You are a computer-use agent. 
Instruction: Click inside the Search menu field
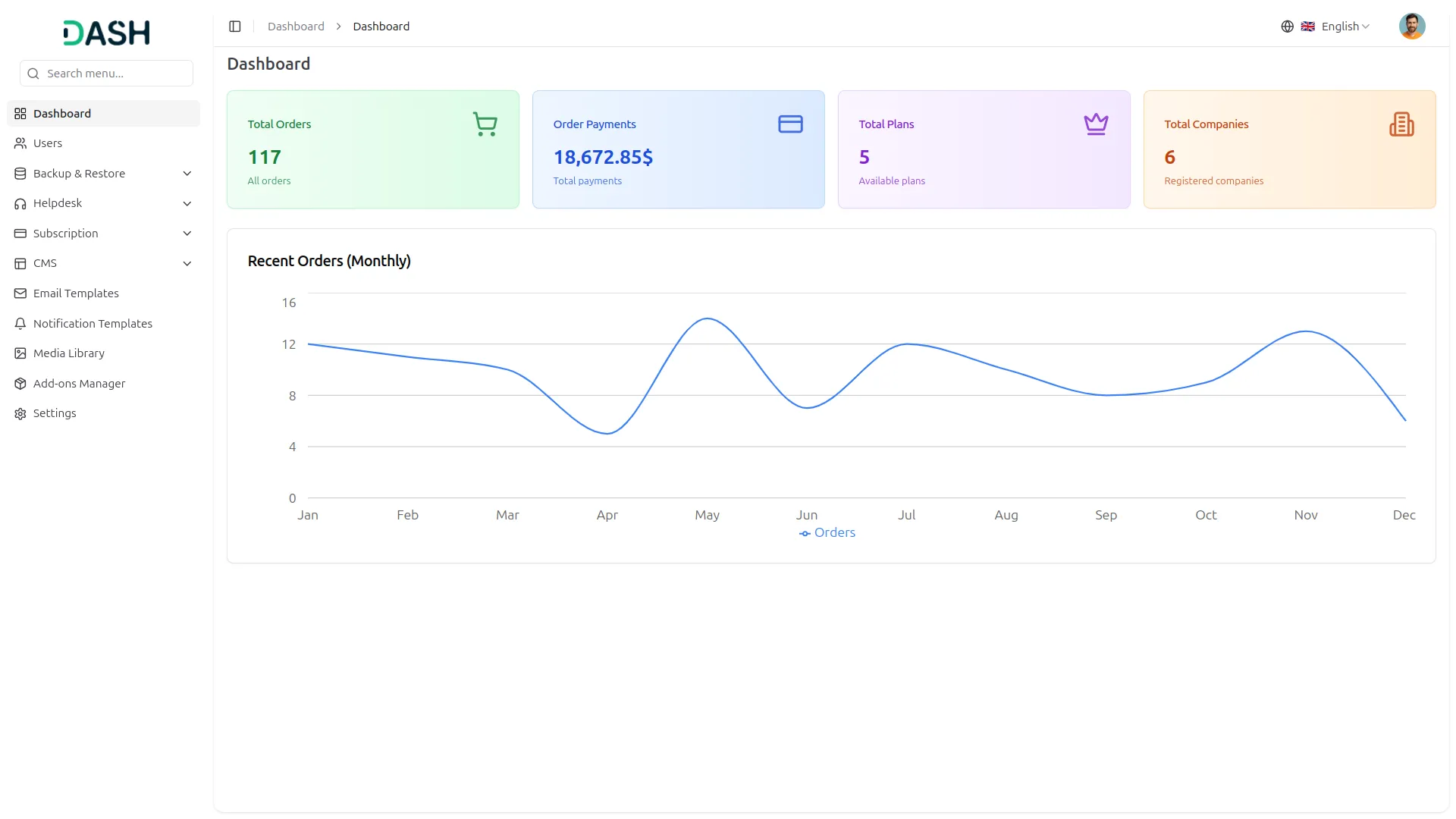click(x=114, y=74)
